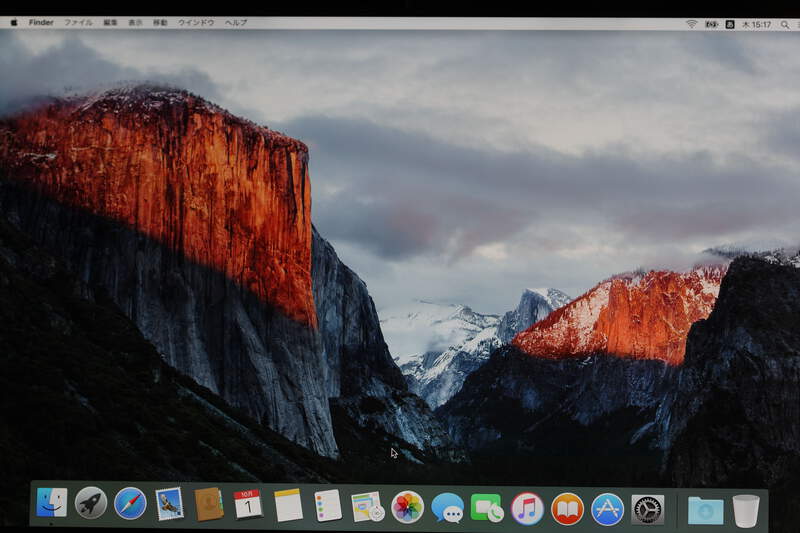Open the Trash in the Dock
Screen dimensions: 800x533
coord(746,511)
